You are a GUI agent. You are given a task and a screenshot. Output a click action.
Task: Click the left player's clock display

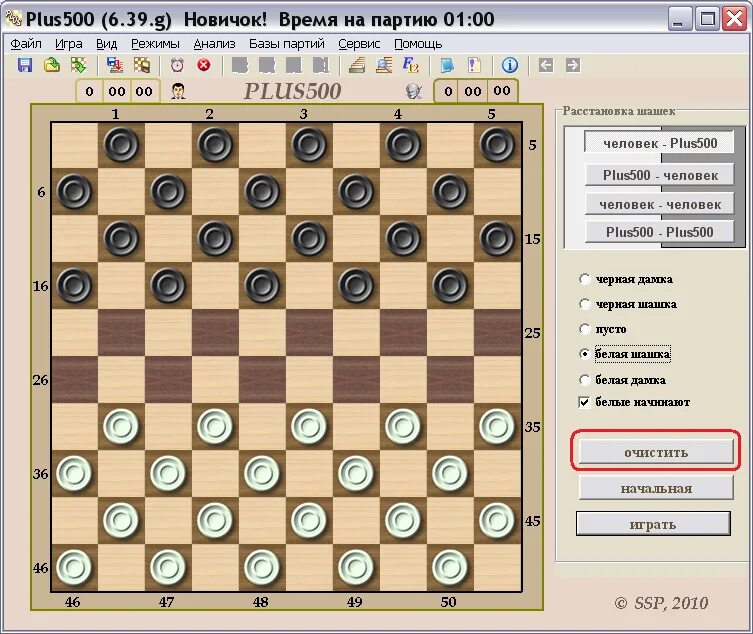(x=117, y=91)
